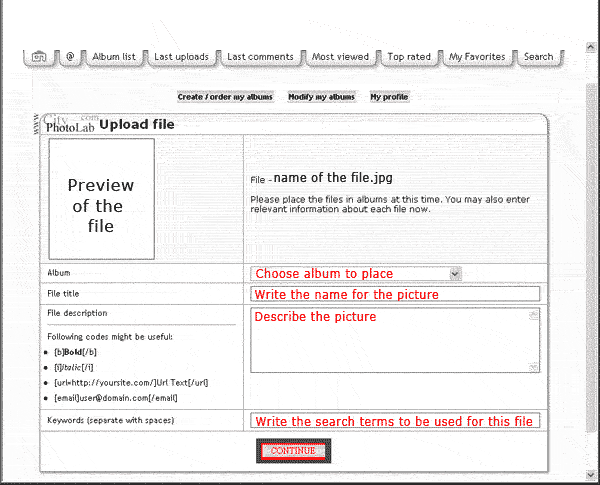Click the file preview thumbnail
The width and height of the screenshot is (600, 485).
[x=101, y=199]
